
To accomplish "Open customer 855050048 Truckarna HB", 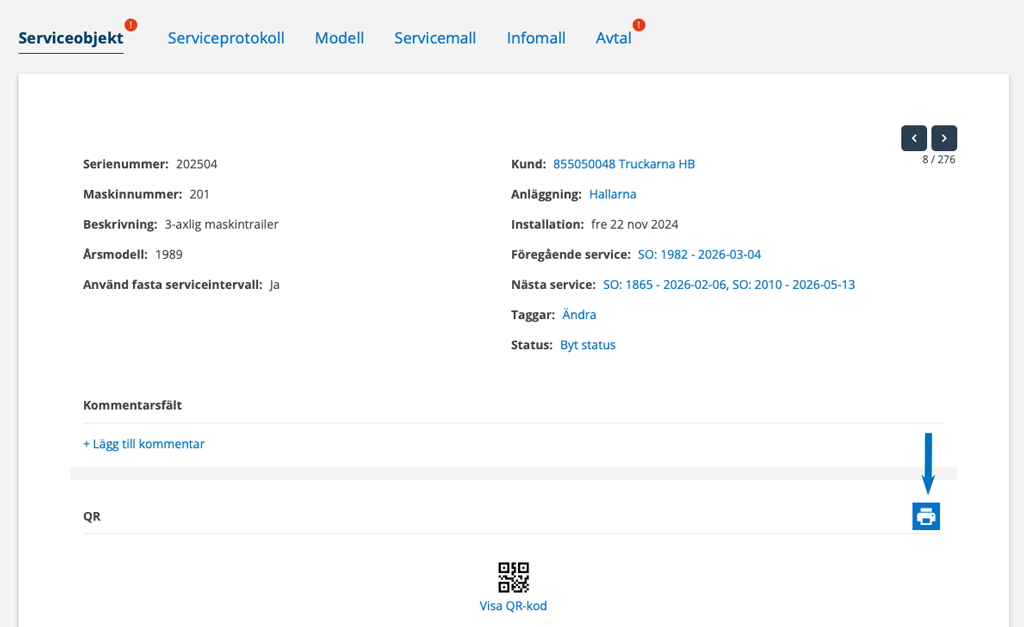I will click(x=623, y=164).
